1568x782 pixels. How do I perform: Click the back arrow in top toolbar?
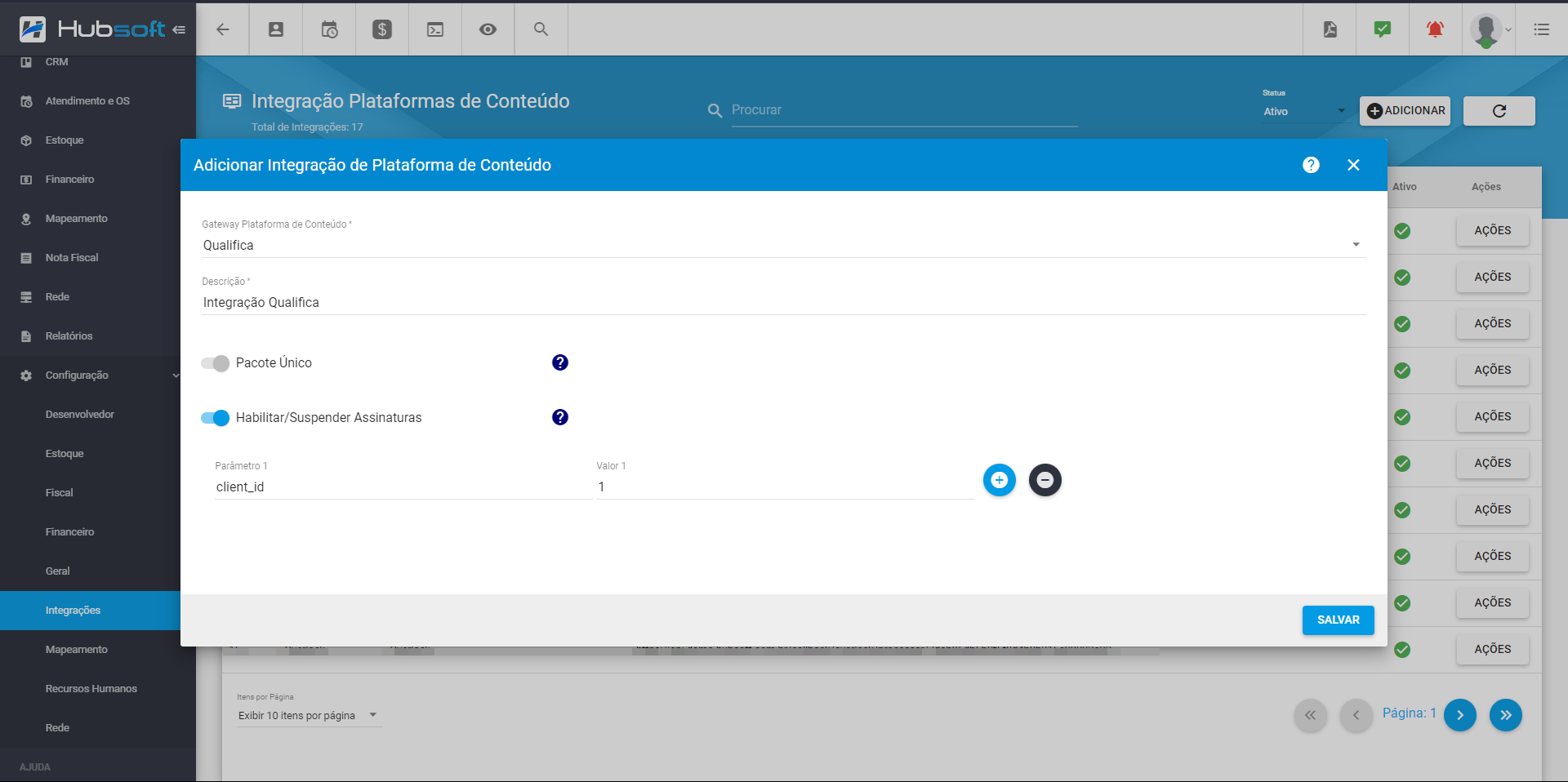coord(222,29)
